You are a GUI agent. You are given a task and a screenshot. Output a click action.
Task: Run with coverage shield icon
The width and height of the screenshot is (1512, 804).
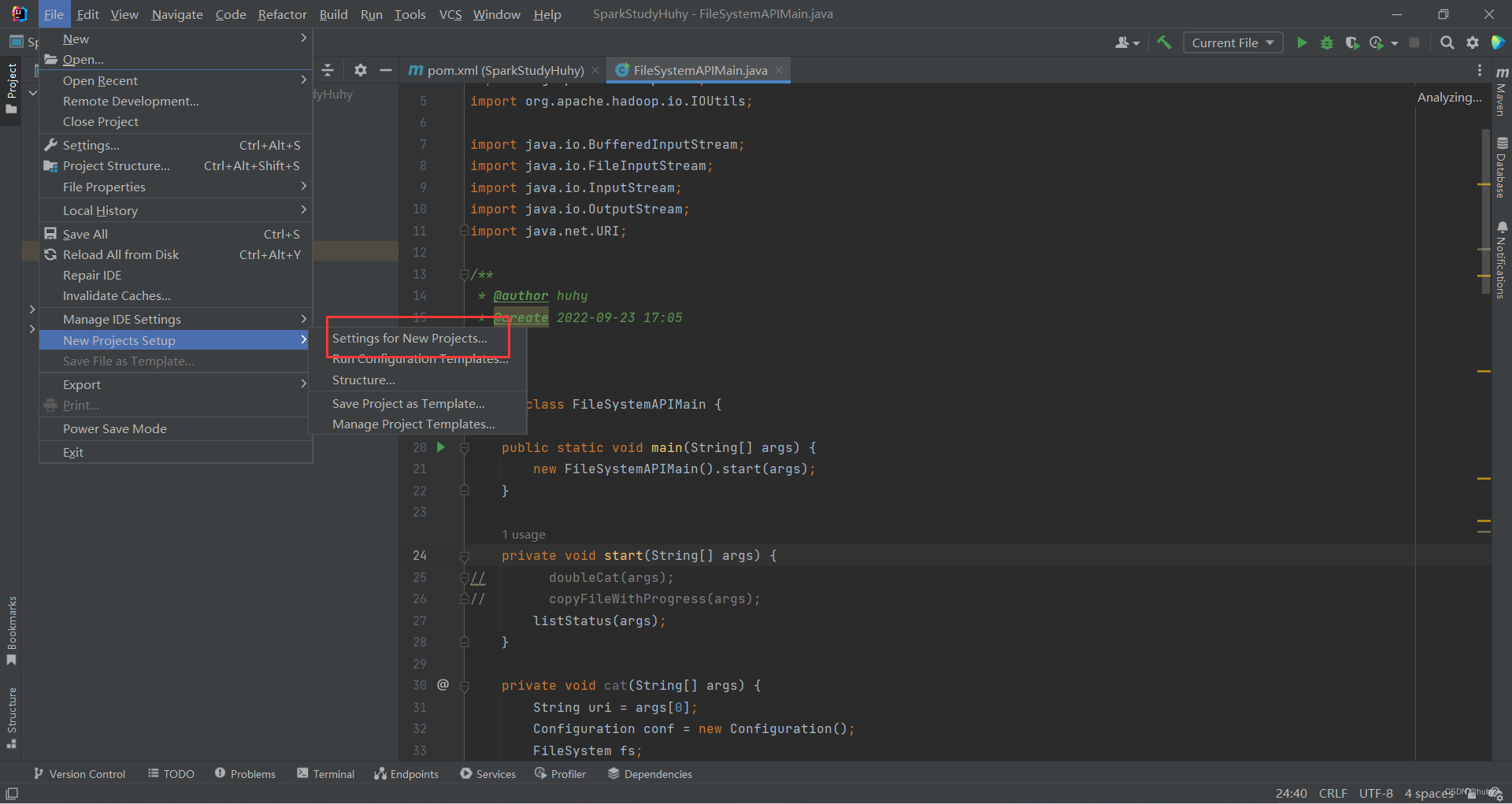tap(1352, 43)
